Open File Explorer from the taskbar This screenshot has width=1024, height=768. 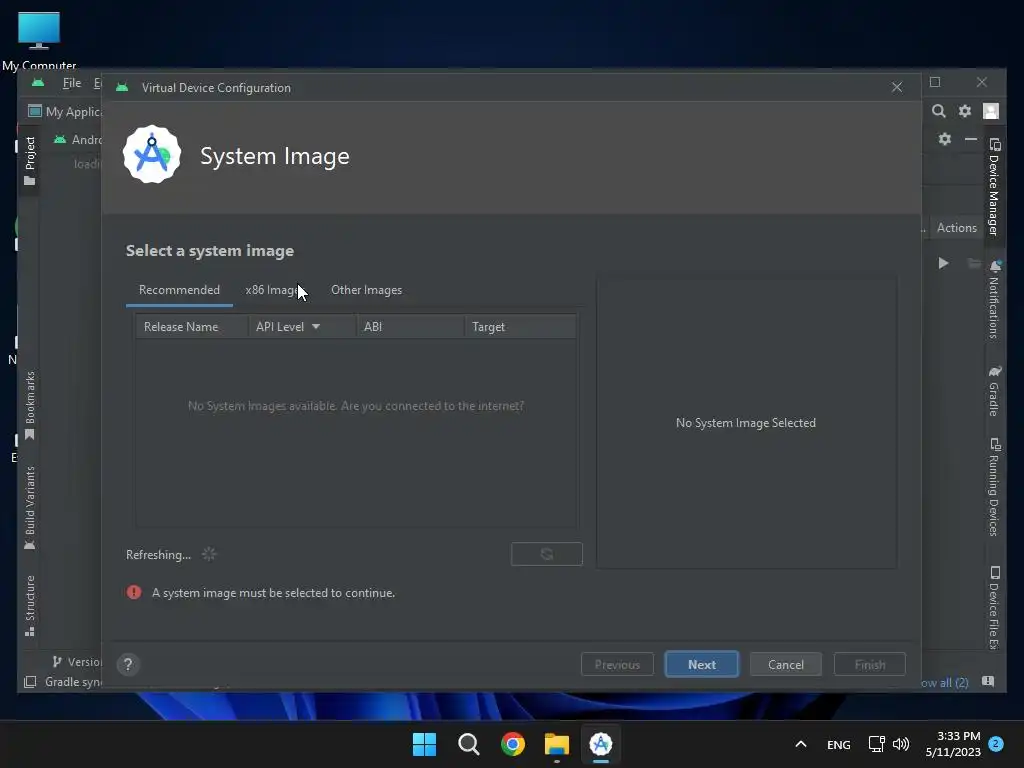click(556, 744)
